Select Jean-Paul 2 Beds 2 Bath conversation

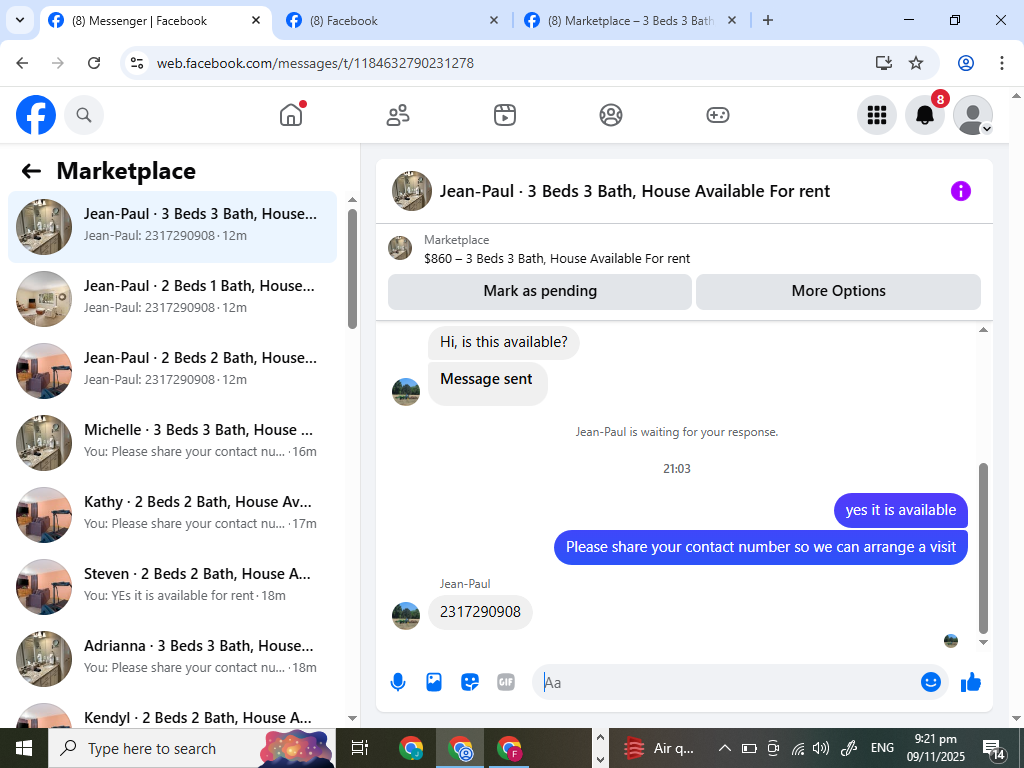(x=172, y=371)
